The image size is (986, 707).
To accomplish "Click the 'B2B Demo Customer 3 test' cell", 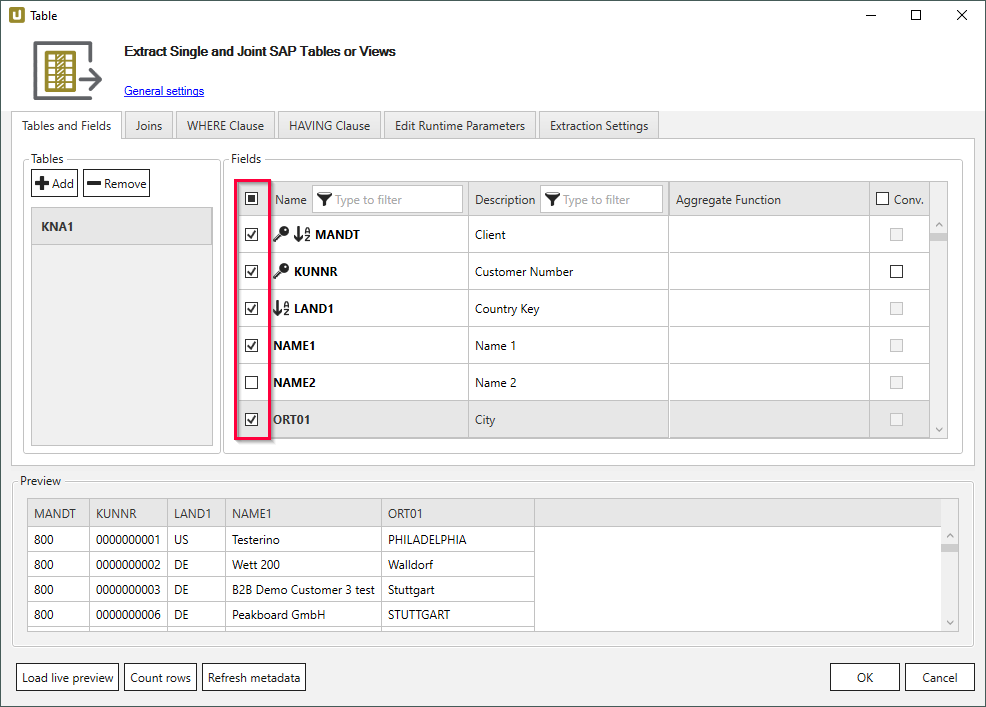I will [x=303, y=589].
